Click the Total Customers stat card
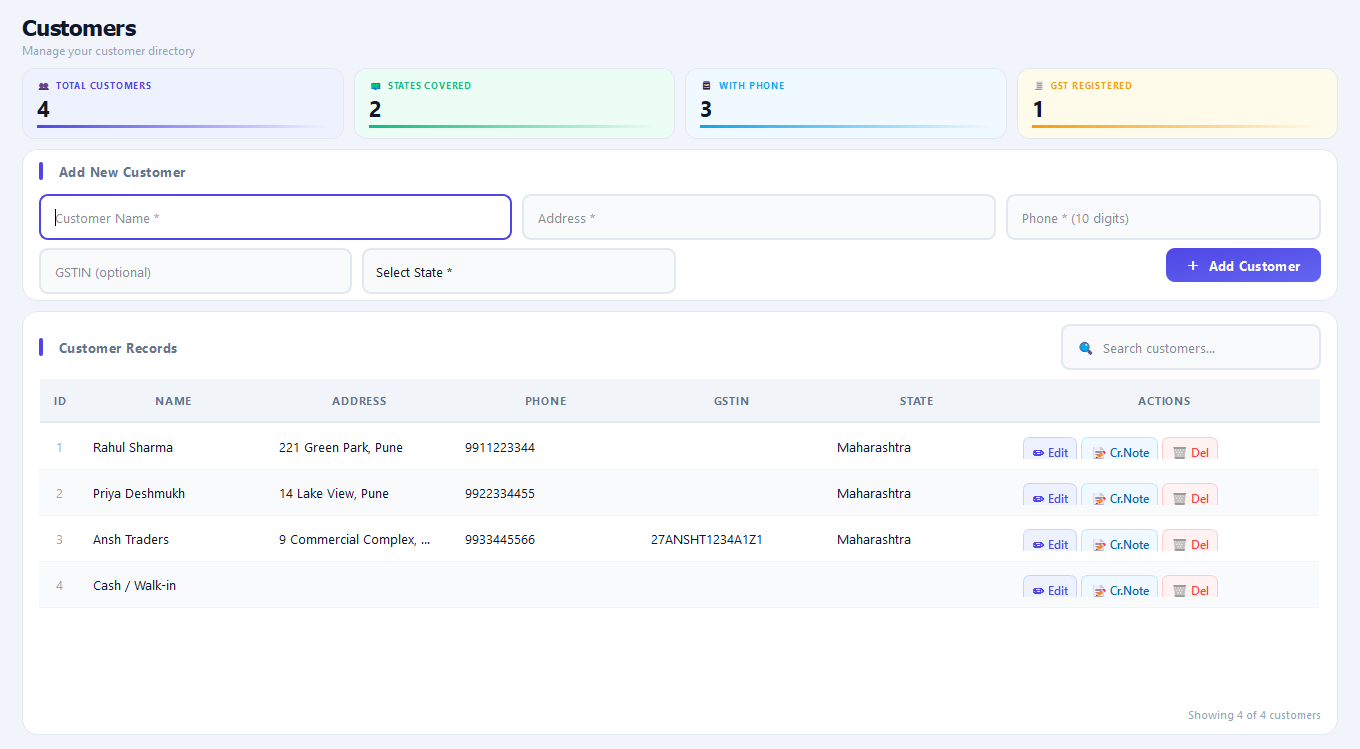The height and width of the screenshot is (749, 1360). 183,103
